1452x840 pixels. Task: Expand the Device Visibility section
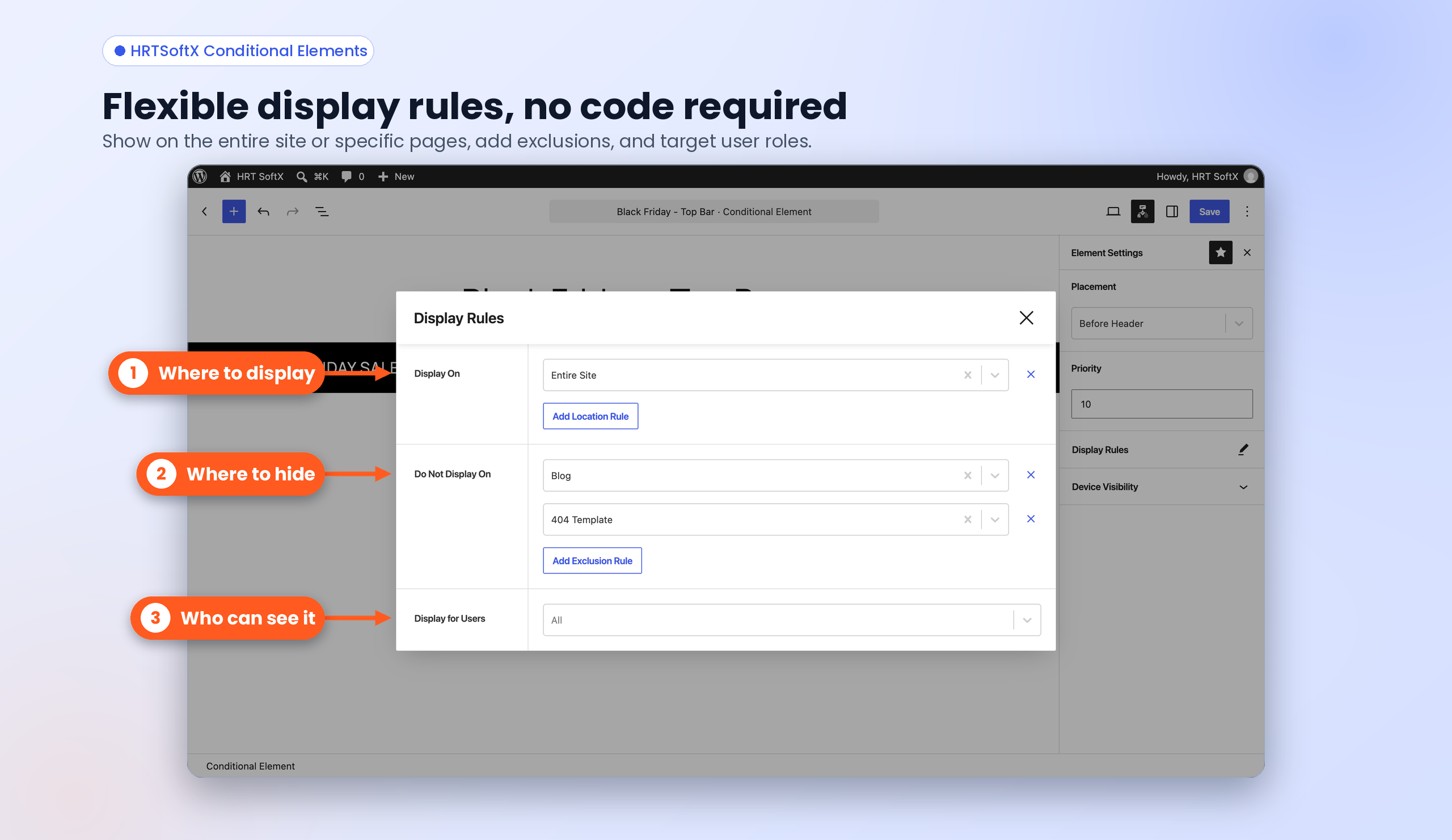pyautogui.click(x=1162, y=487)
